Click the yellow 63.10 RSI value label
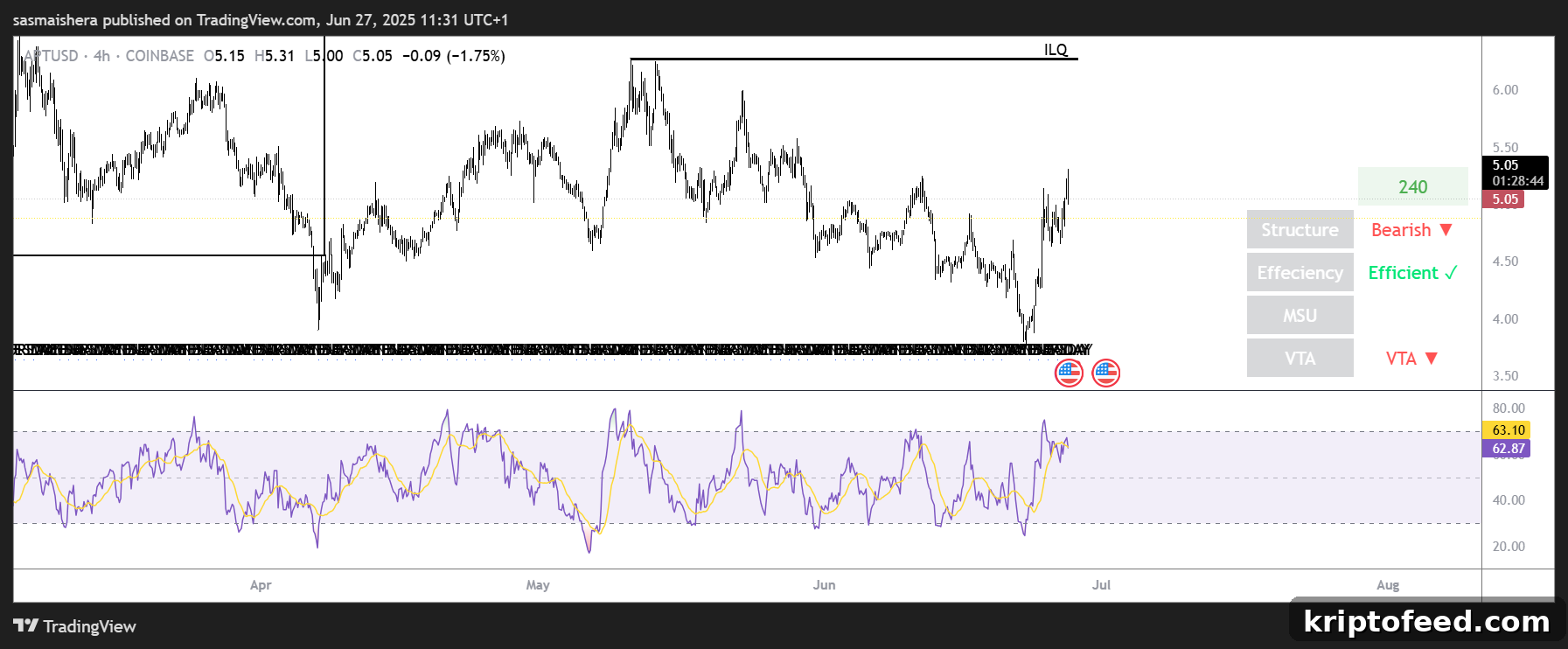Screen dimensions: 1568x649 click(x=1508, y=429)
